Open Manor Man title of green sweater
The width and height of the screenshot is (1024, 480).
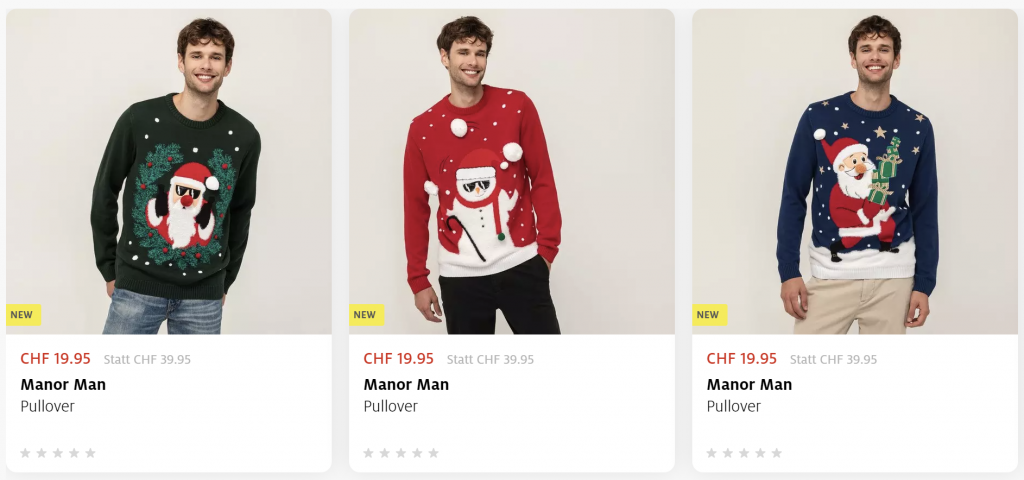(63, 384)
